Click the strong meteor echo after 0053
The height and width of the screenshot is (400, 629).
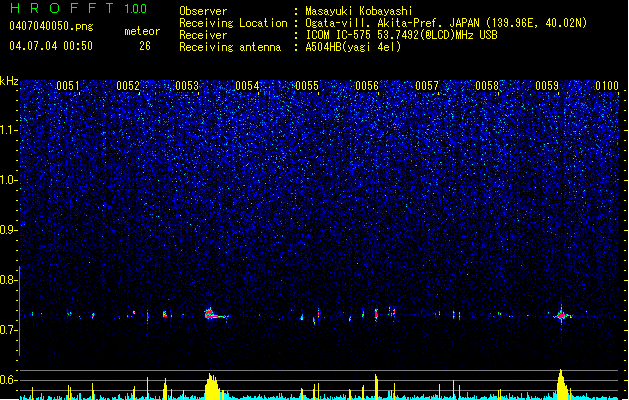pyautogui.click(x=215, y=314)
